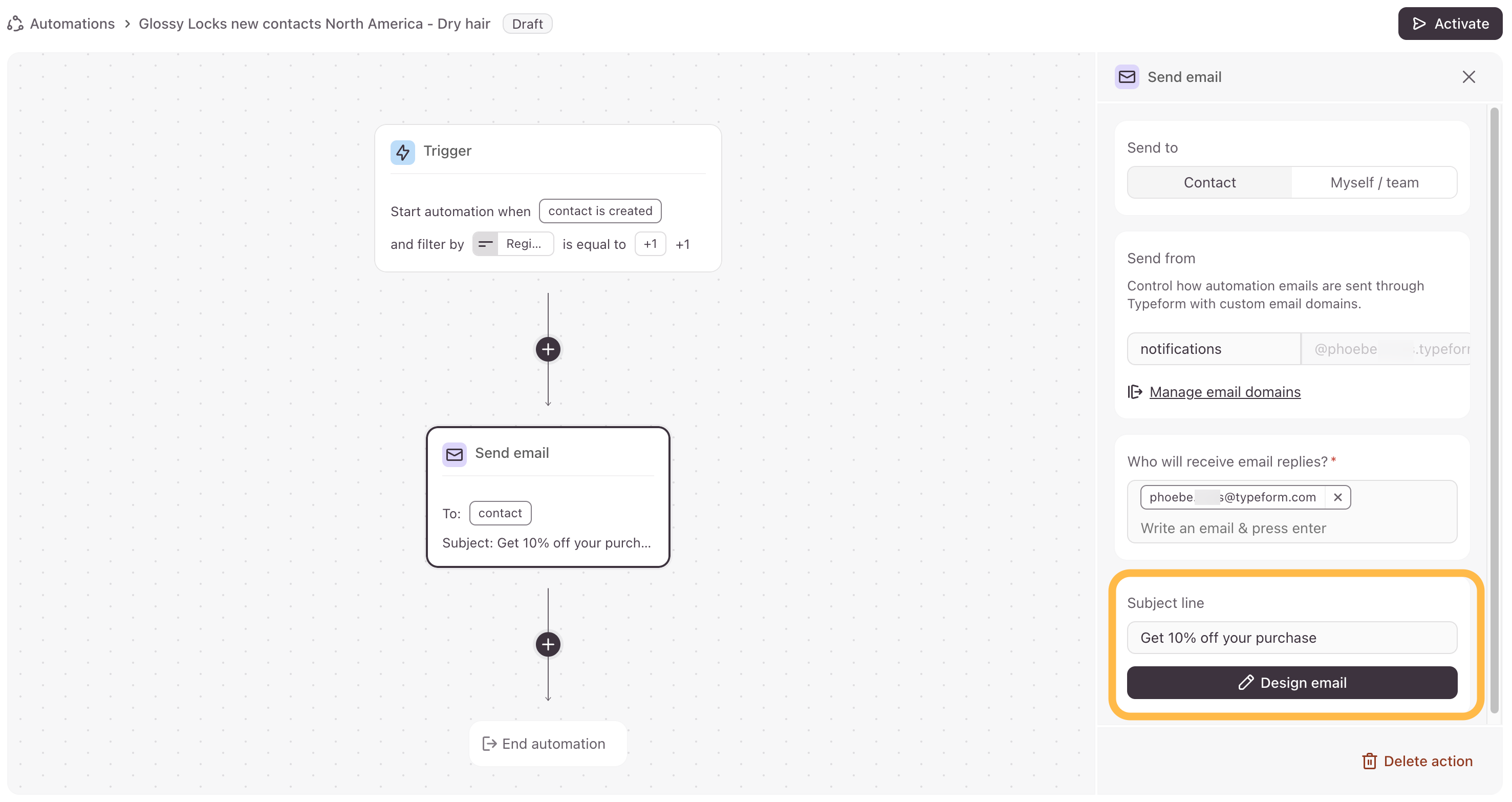This screenshot has width=1512, height=802.
Task: Click the trash Delete action icon
Action: (1369, 761)
